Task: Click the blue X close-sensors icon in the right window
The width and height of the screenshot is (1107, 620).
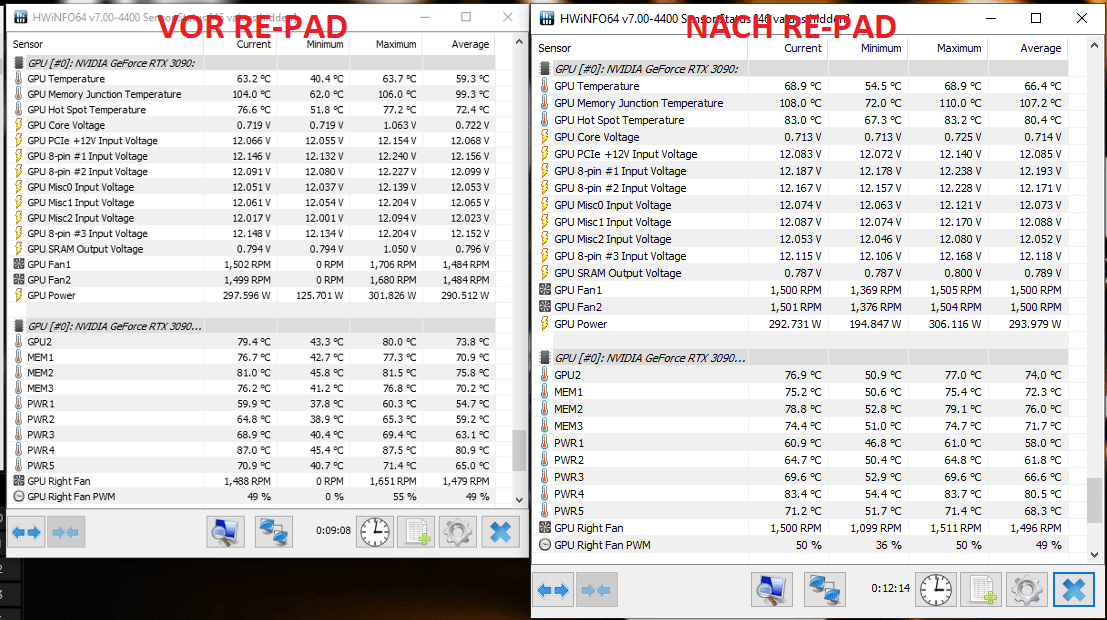Action: (1074, 589)
